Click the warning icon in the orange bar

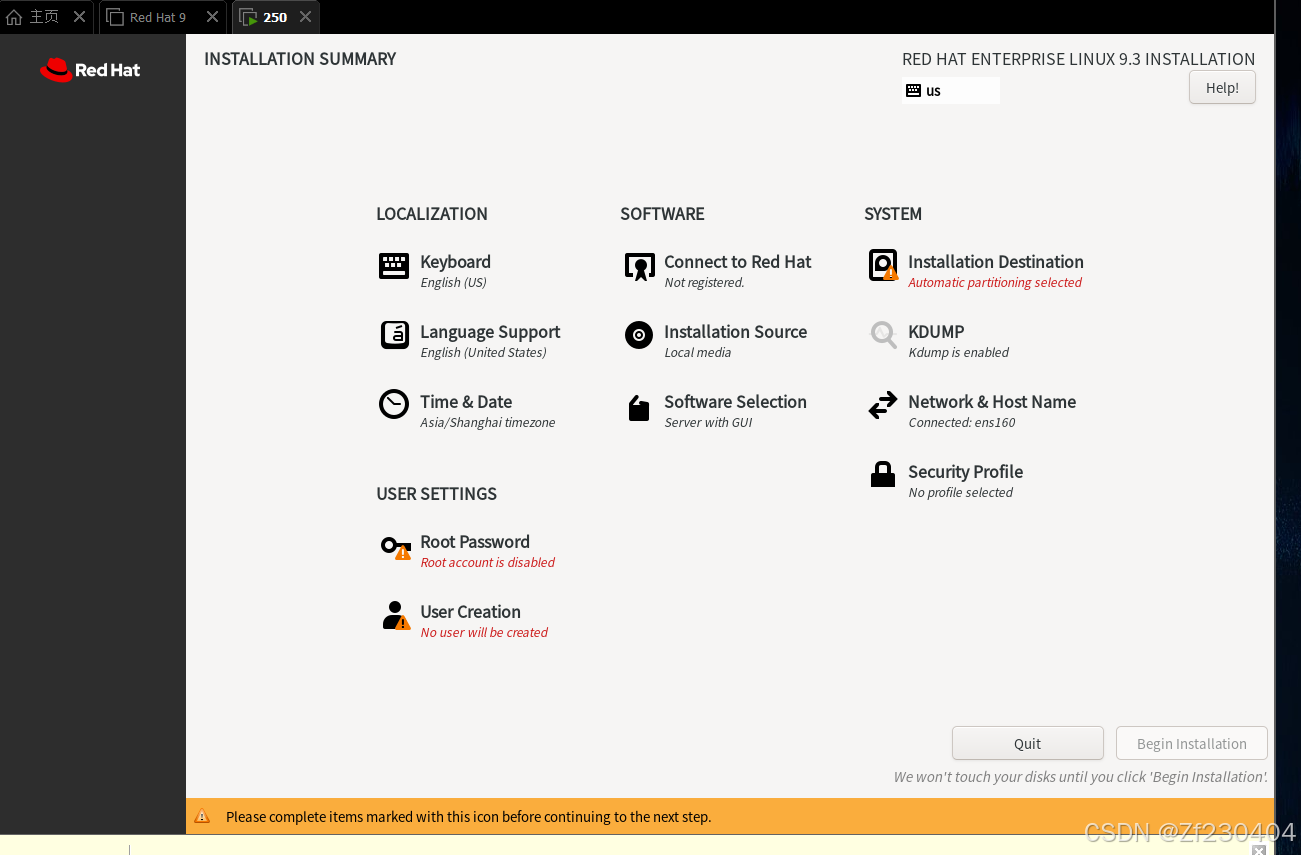click(202, 816)
